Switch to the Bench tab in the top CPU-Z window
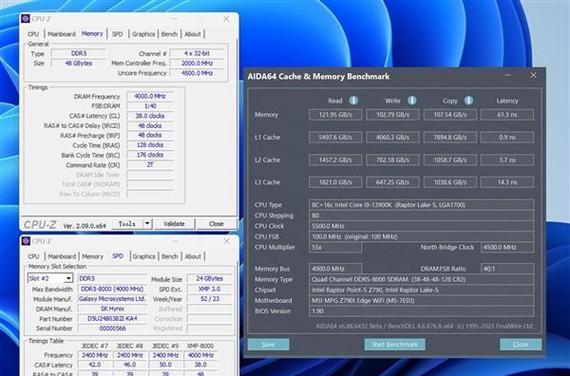 (x=169, y=34)
